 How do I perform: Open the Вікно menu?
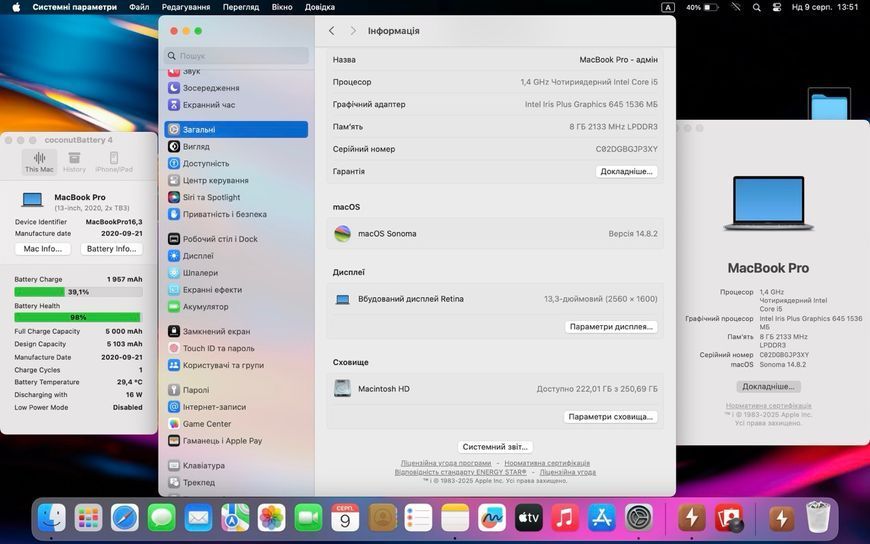click(x=282, y=7)
